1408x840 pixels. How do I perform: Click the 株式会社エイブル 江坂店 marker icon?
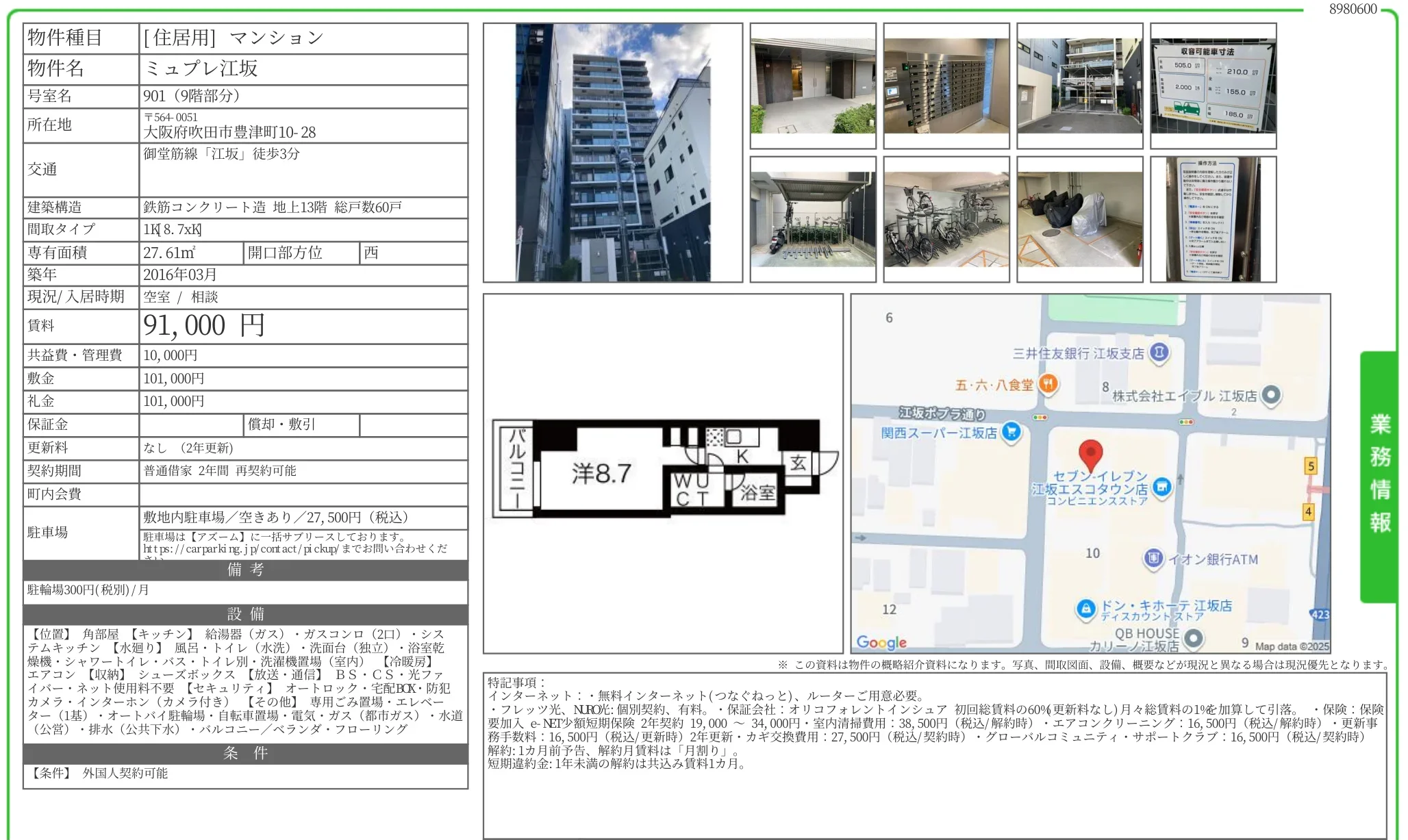coord(1271,395)
